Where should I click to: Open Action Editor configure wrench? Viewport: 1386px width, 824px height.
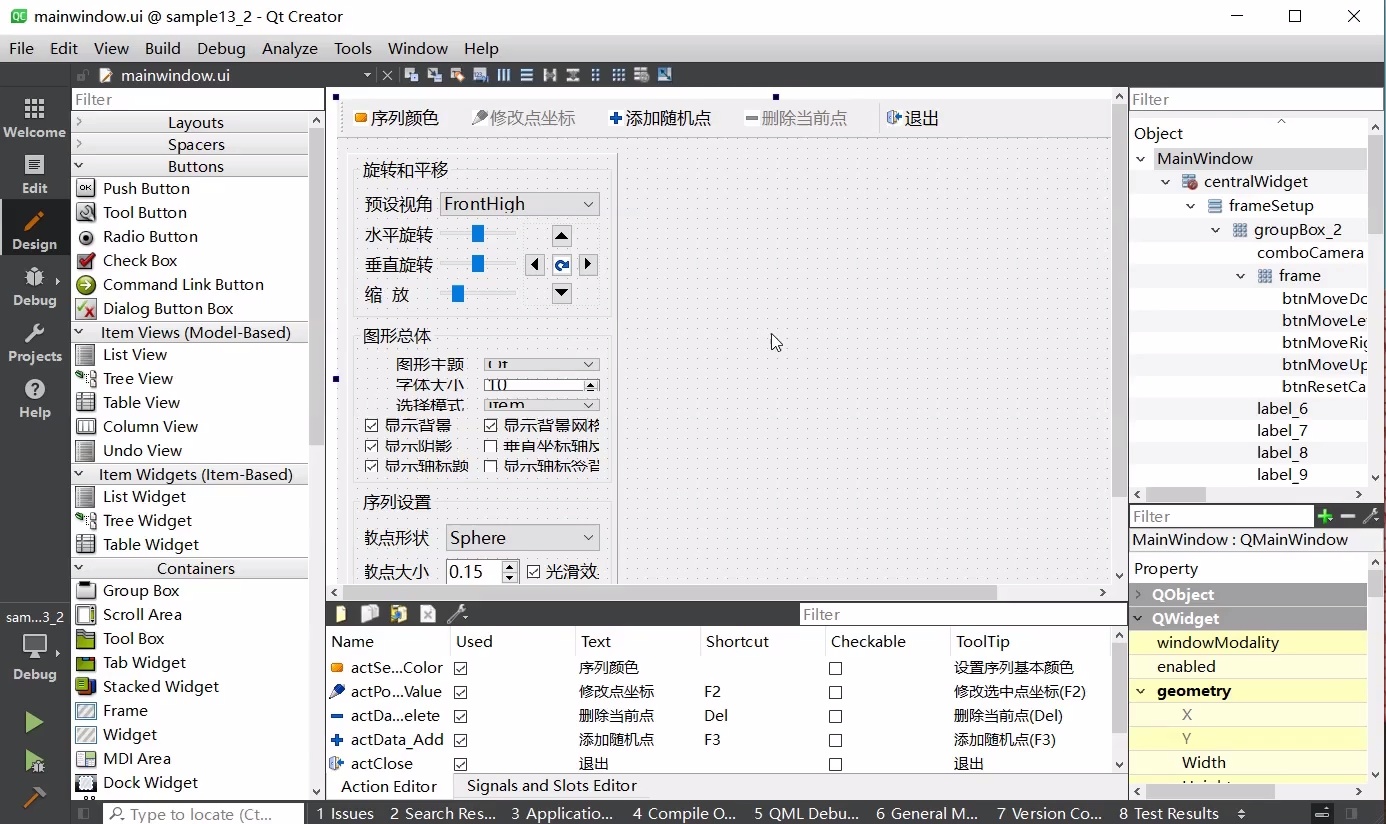(457, 614)
